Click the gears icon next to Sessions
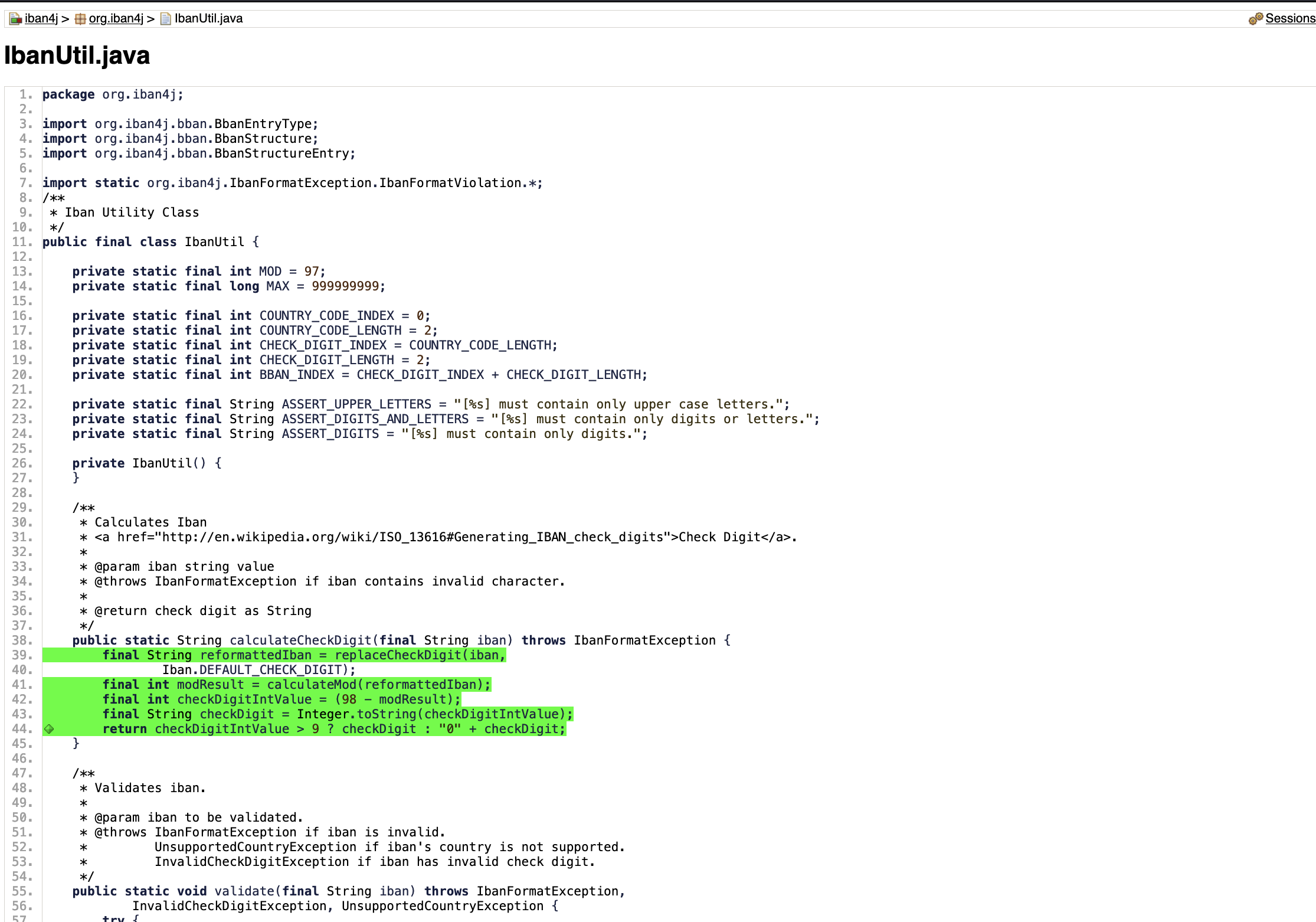 click(1255, 18)
